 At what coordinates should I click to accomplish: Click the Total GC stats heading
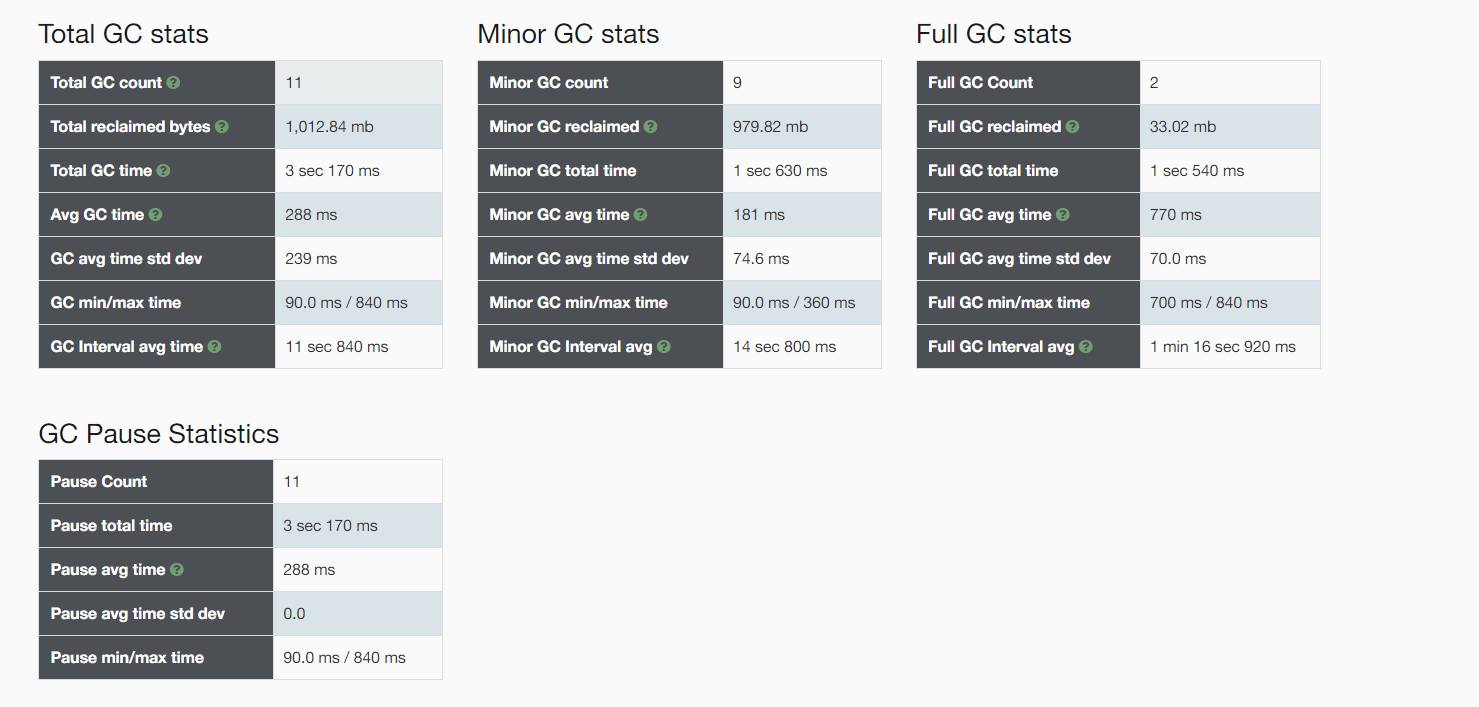click(x=124, y=34)
